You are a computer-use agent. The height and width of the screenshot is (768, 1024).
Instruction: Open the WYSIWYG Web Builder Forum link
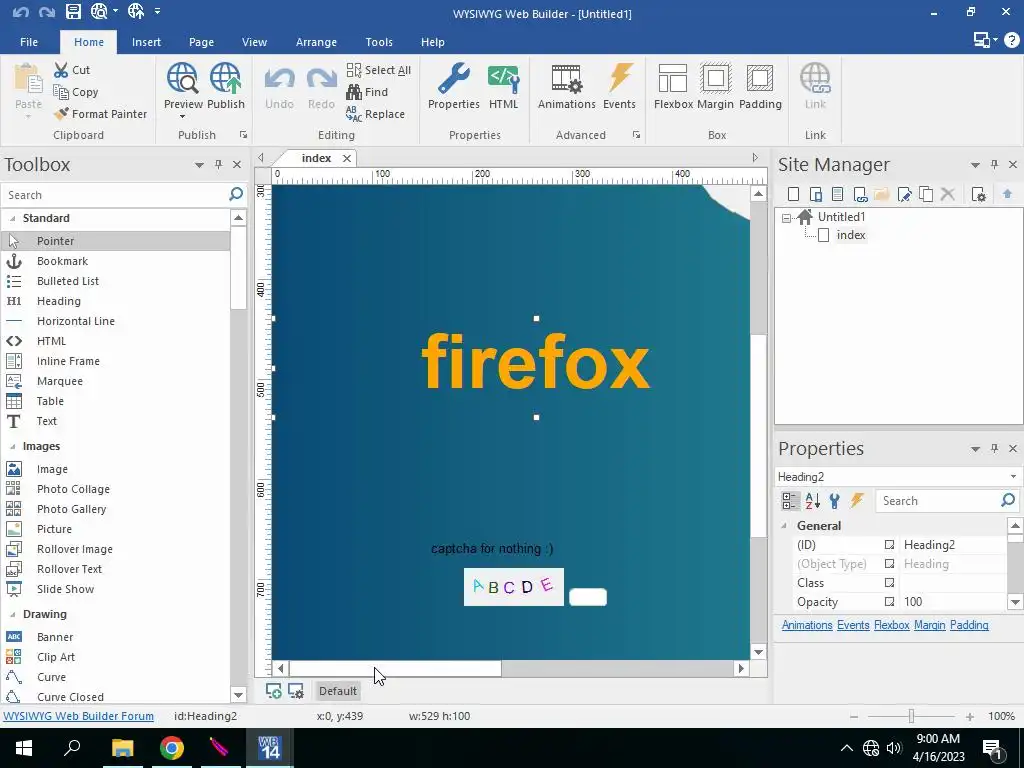tap(78, 716)
